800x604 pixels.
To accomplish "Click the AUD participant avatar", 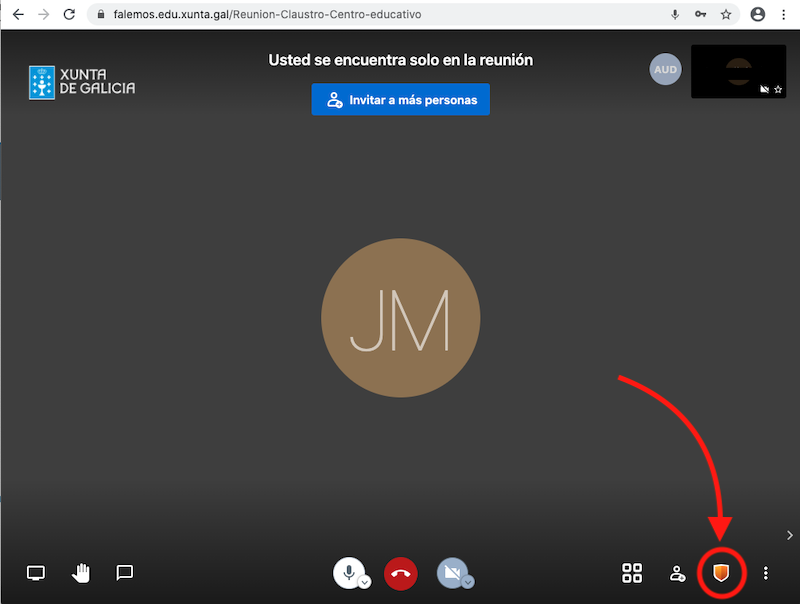I will pyautogui.click(x=665, y=70).
